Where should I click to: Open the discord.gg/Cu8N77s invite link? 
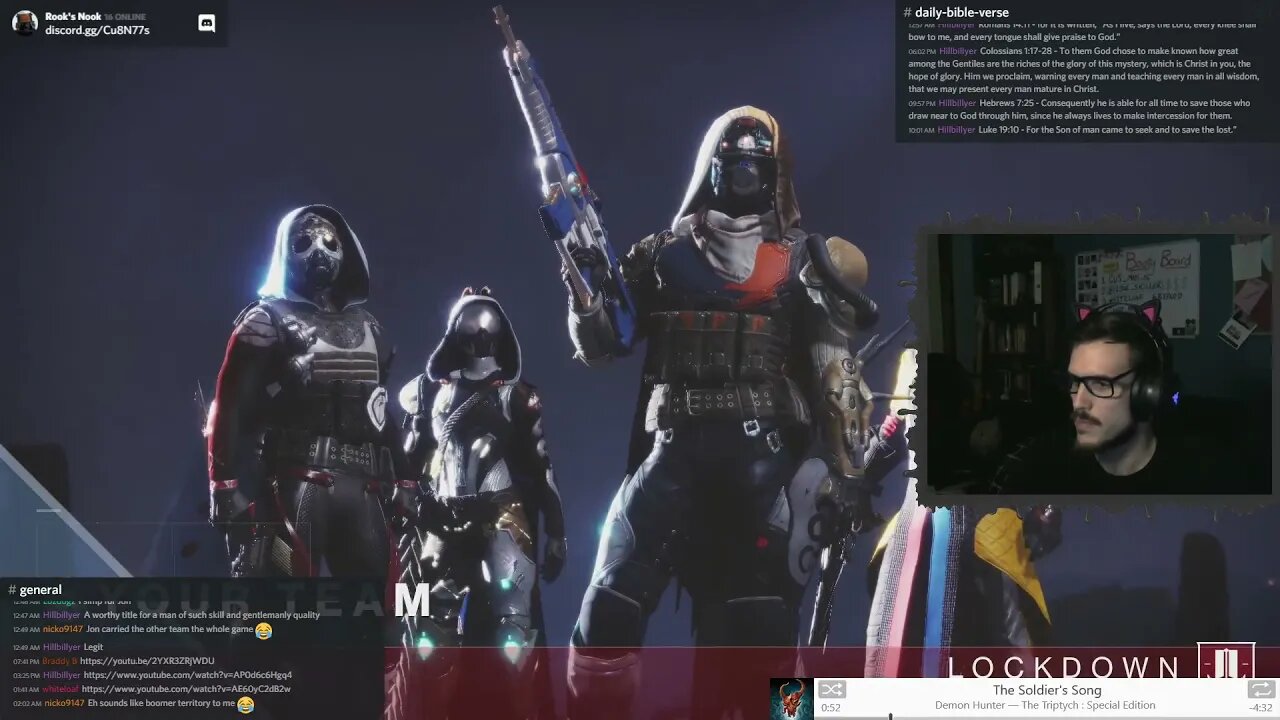point(97,30)
